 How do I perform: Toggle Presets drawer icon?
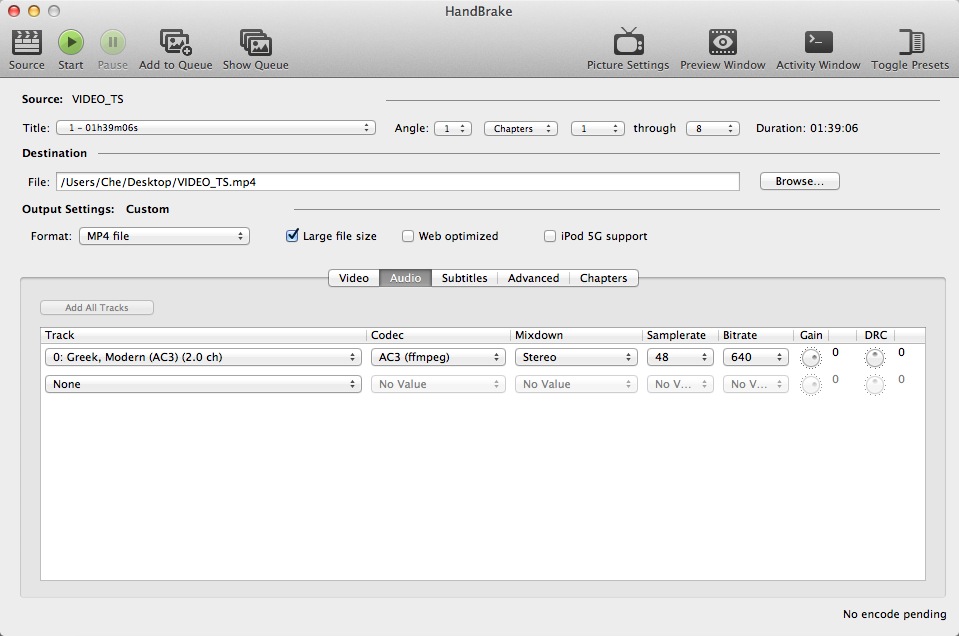(911, 42)
